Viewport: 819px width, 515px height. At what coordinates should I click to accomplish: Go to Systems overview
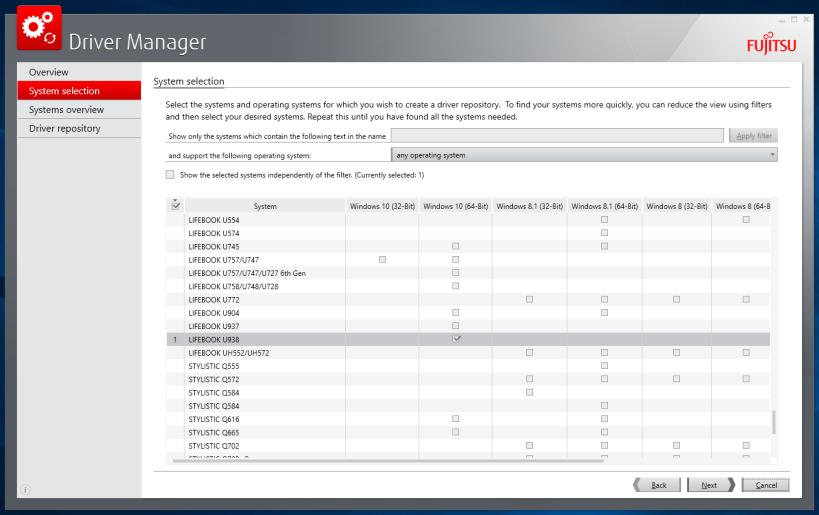click(79, 110)
